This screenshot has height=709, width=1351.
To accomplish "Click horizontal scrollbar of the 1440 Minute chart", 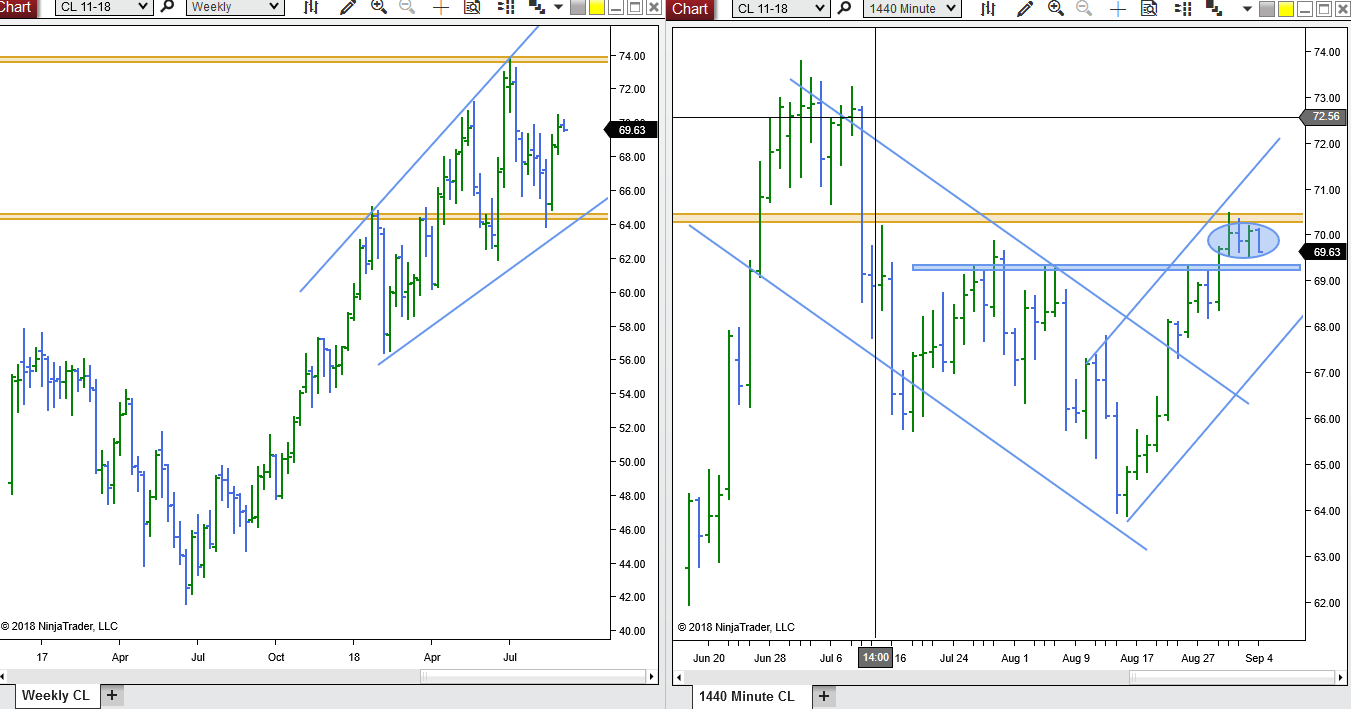I will click(1233, 676).
